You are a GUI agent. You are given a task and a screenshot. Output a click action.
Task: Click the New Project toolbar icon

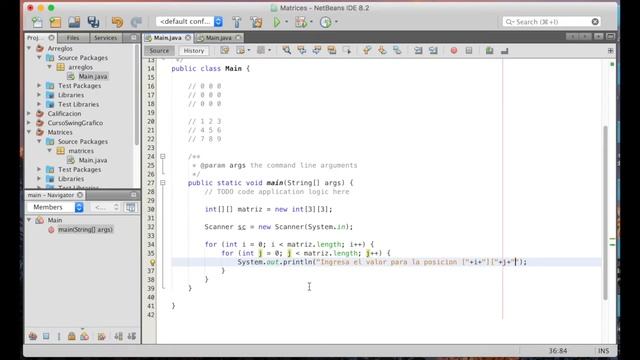tap(55, 22)
